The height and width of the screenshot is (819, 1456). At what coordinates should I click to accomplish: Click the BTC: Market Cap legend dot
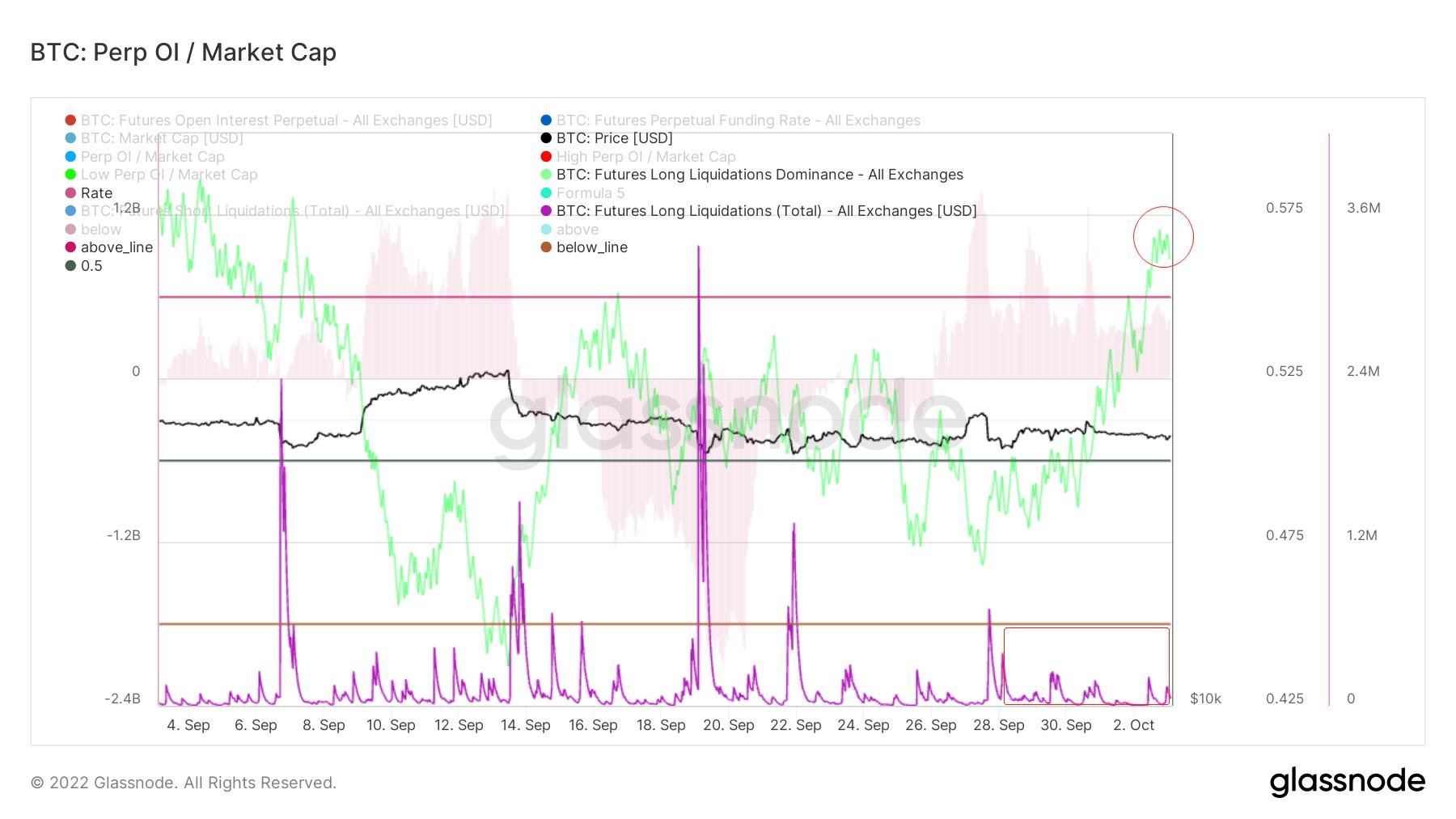(x=71, y=138)
